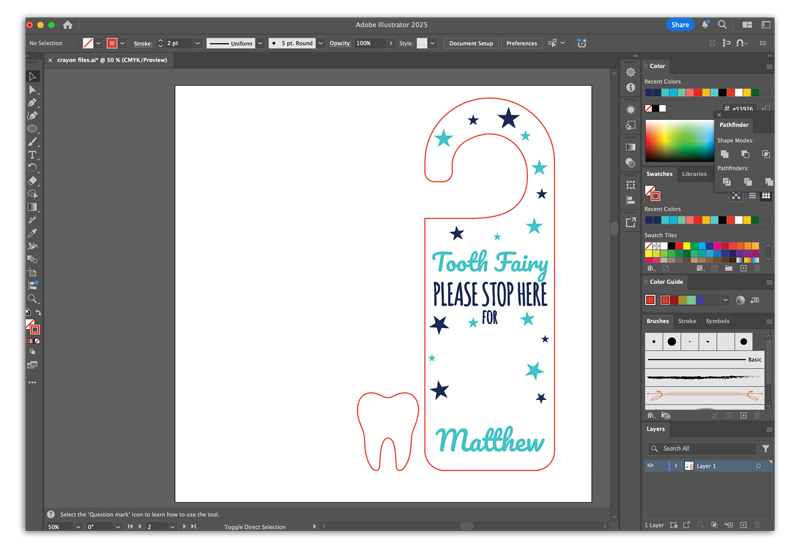
Task: Select crayon files.ai document tab
Action: pyautogui.click(x=112, y=60)
